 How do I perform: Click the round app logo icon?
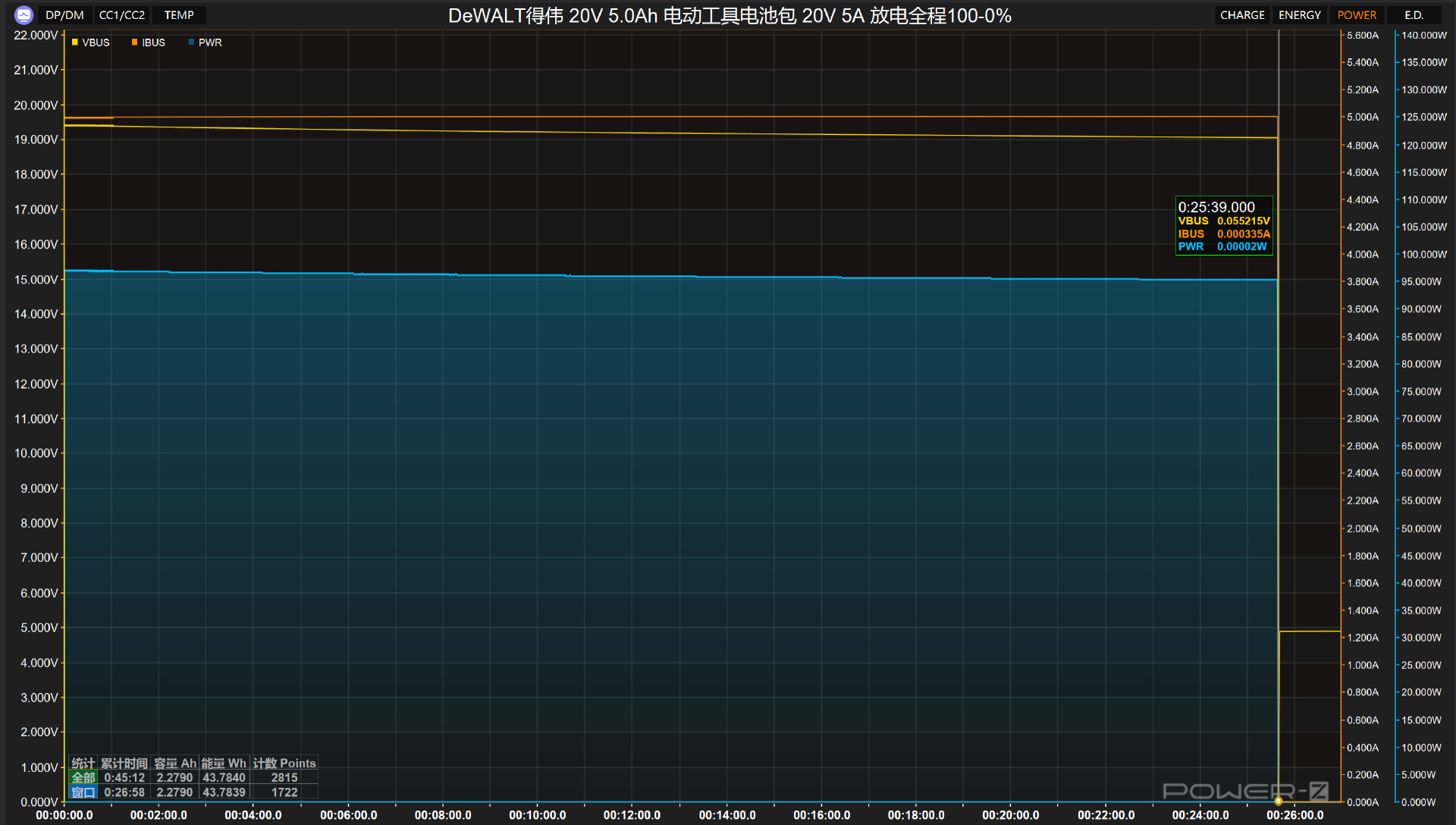point(24,15)
